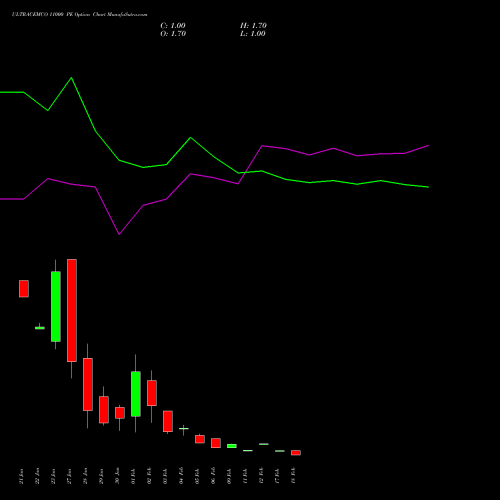Select the tall red candle above 27 Jan
This screenshot has width=500, height=500.
72,310
